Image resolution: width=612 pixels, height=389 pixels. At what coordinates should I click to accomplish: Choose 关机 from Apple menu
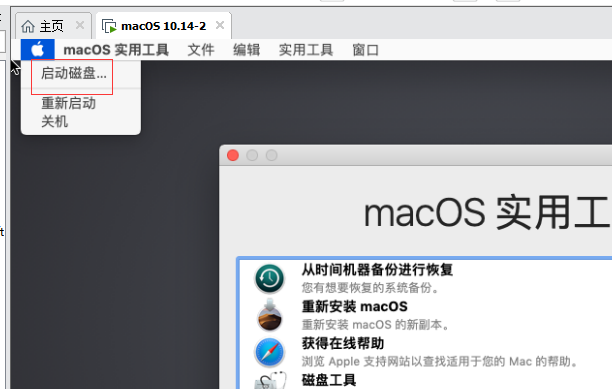pyautogui.click(x=55, y=121)
